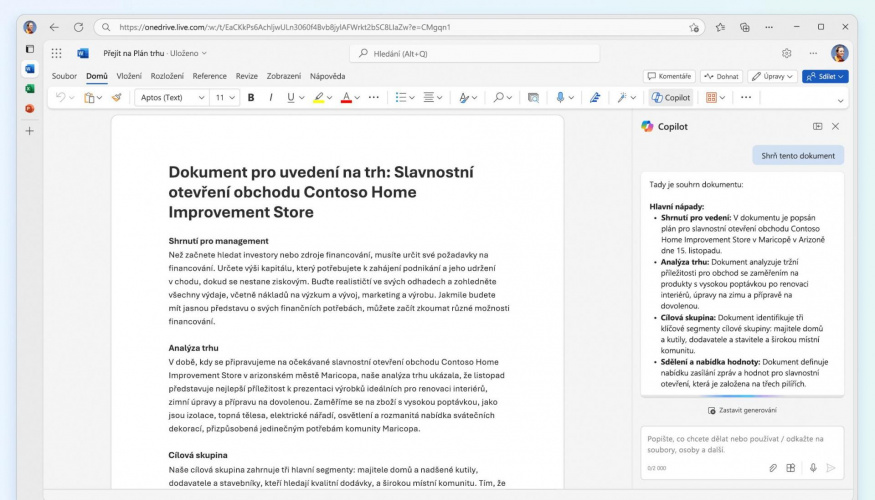Toggle italic formatting
Screen dimensions: 875x500
coord(271,98)
